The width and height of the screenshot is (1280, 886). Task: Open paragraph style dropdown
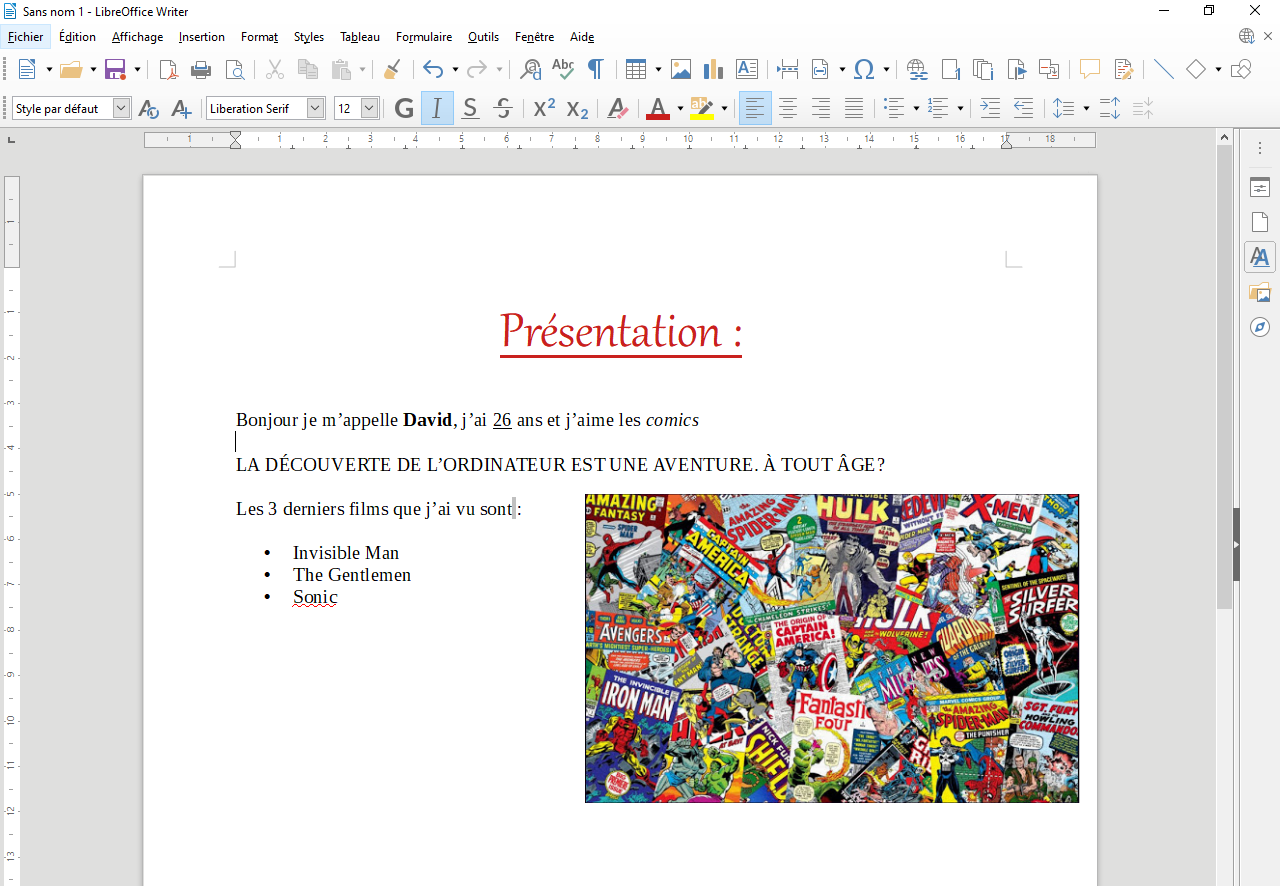point(122,108)
